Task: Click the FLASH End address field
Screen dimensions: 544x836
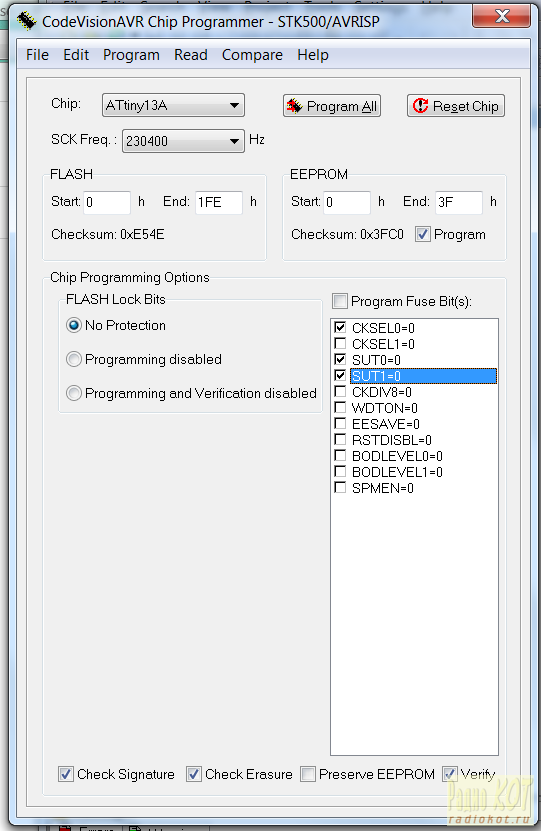Action: click(x=219, y=202)
